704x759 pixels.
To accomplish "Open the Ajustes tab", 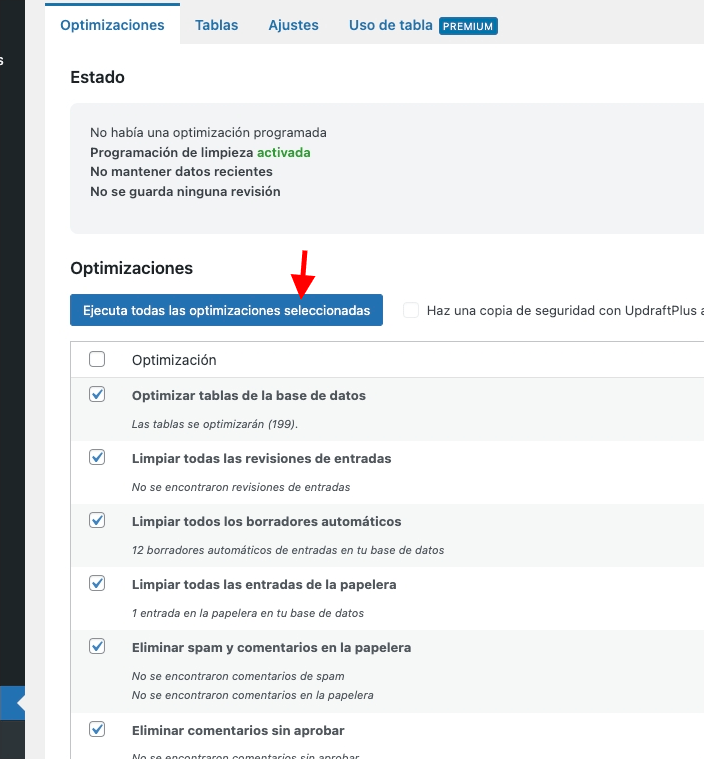I will (293, 25).
